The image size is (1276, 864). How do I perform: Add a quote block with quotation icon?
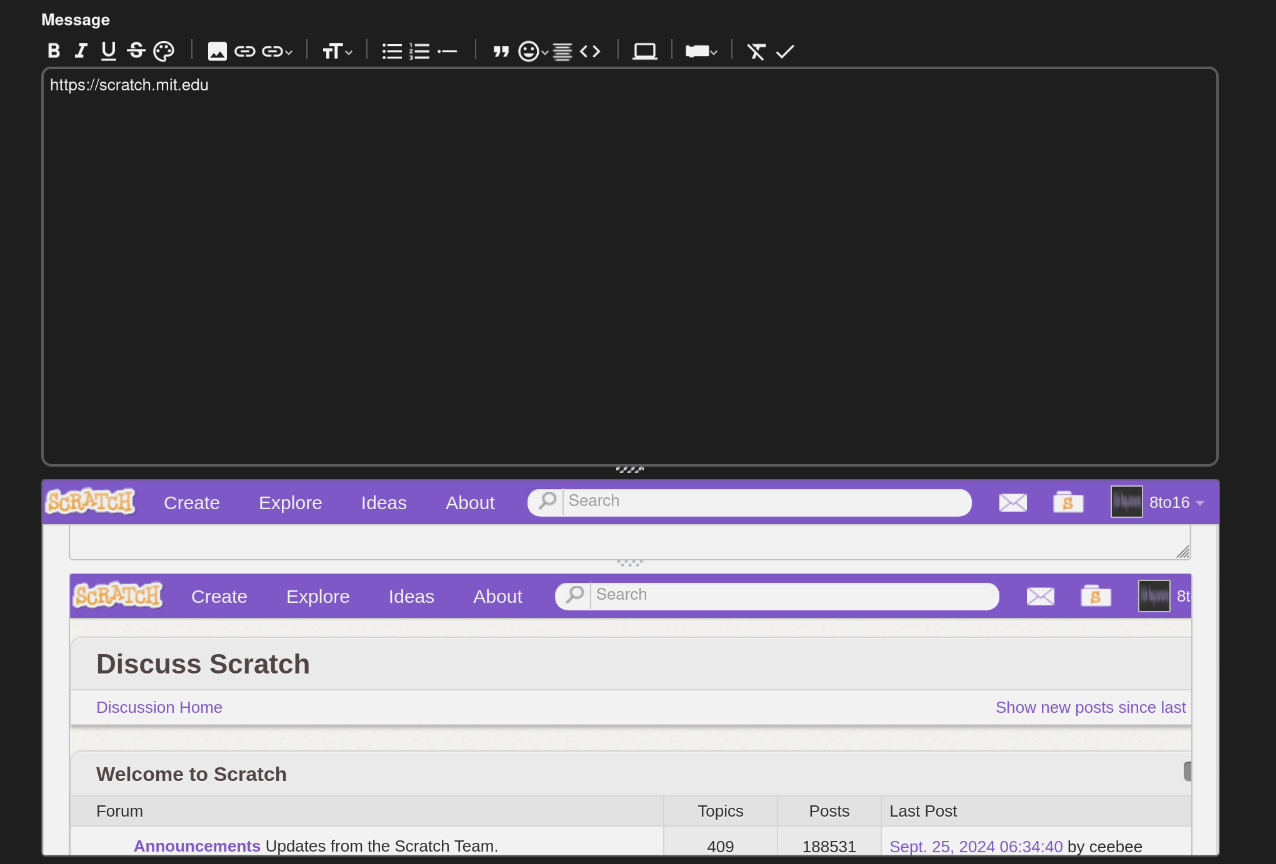[501, 51]
